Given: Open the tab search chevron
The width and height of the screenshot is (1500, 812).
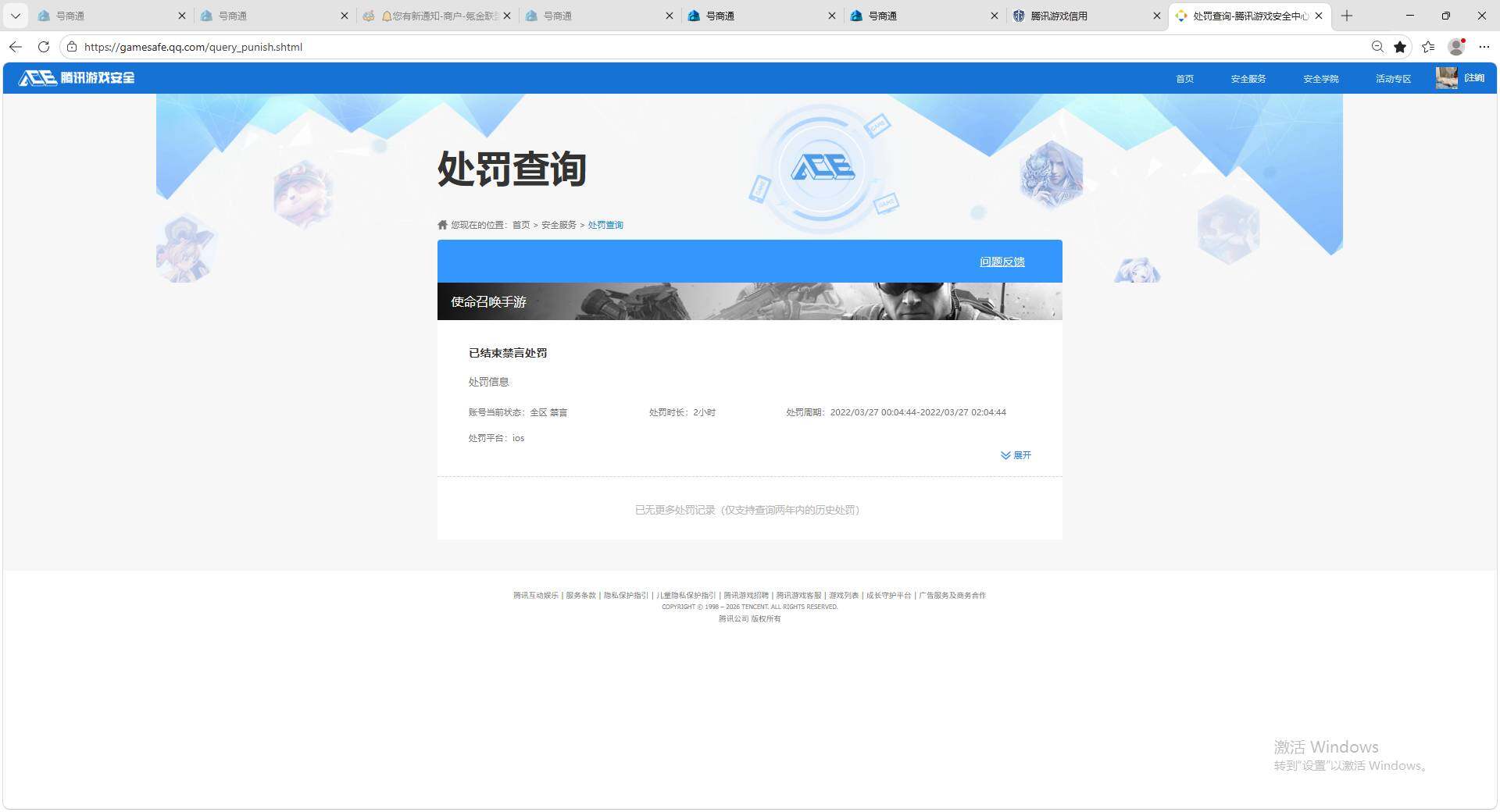Looking at the screenshot, I should click(15, 16).
